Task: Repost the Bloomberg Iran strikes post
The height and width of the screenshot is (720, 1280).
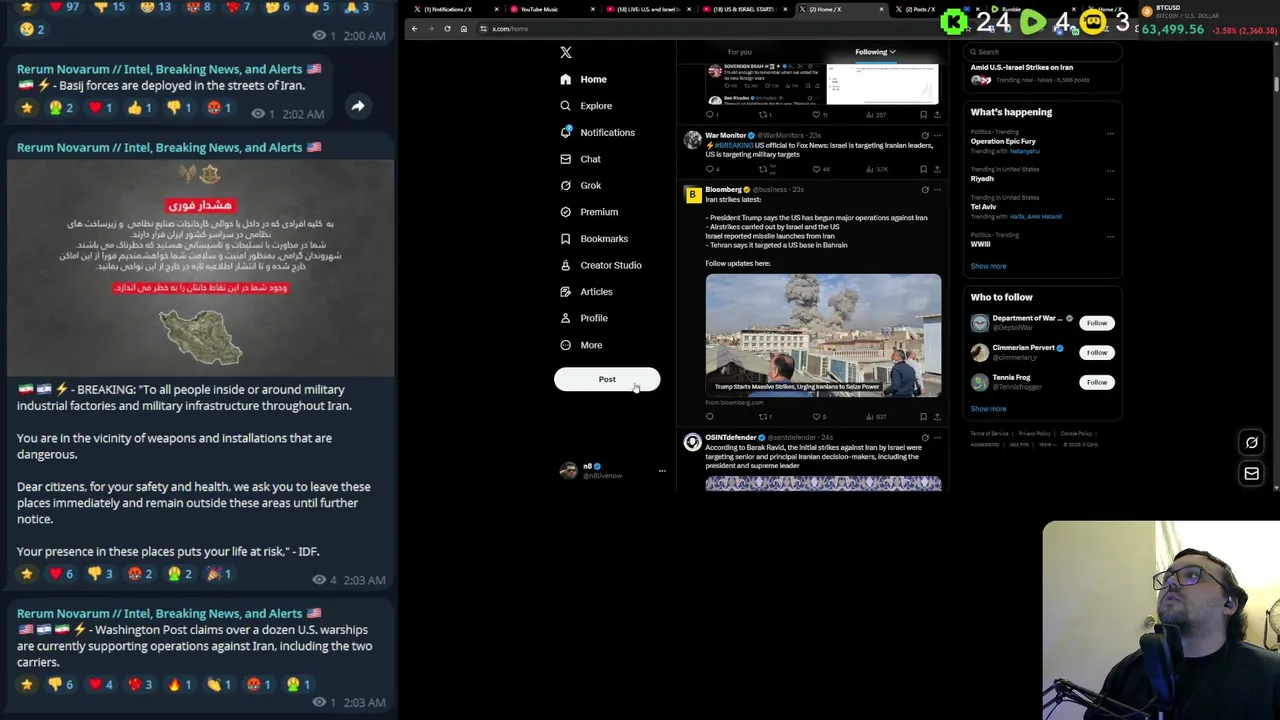Action: [764, 417]
